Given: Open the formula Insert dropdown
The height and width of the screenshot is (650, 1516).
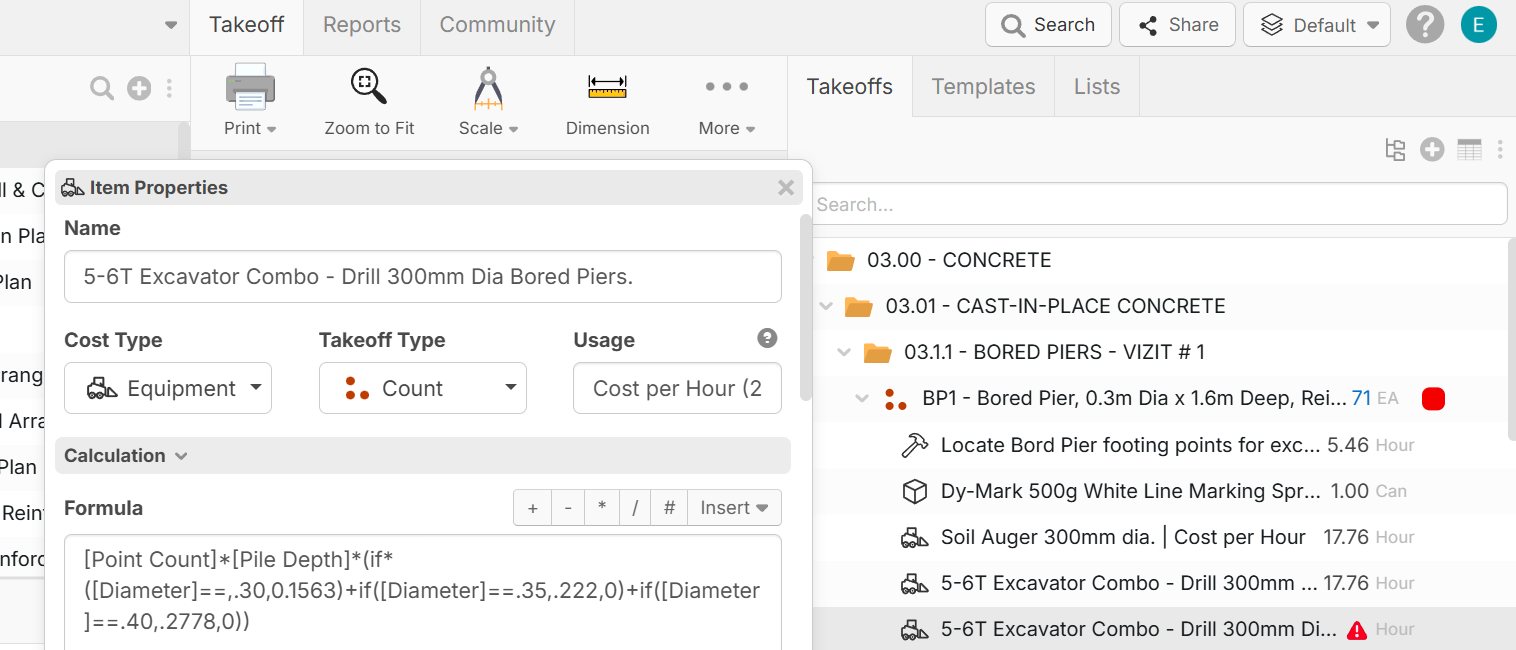Looking at the screenshot, I should pyautogui.click(x=734, y=508).
